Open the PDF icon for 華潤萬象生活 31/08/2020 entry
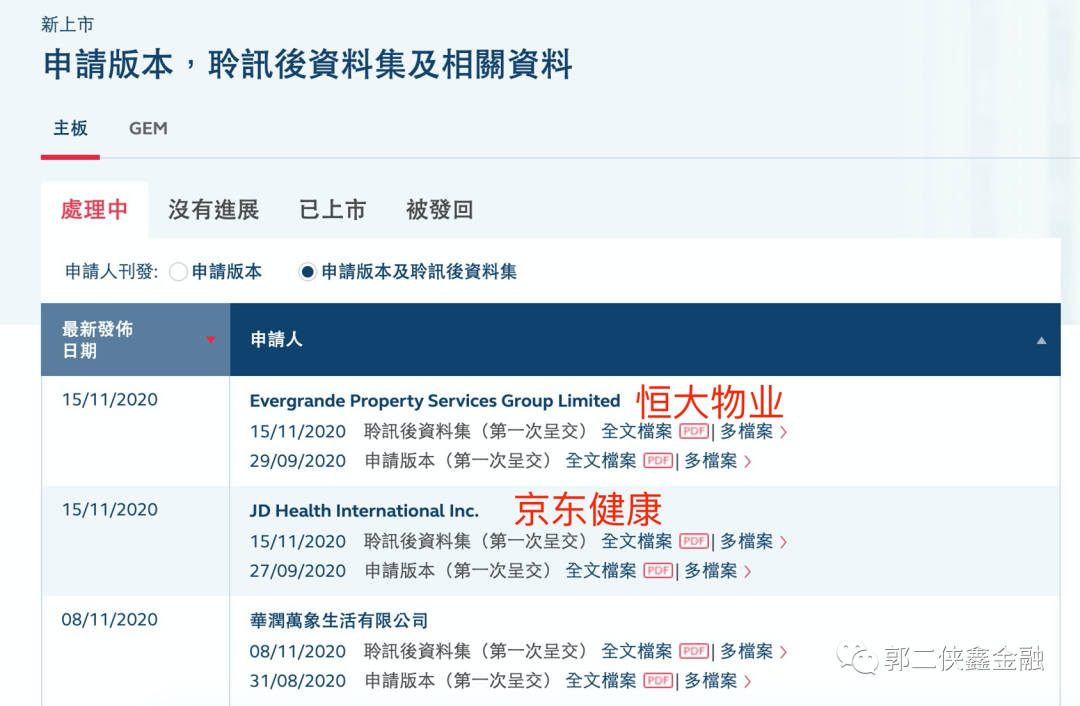Image resolution: width=1080 pixels, height=706 pixels. [658, 681]
